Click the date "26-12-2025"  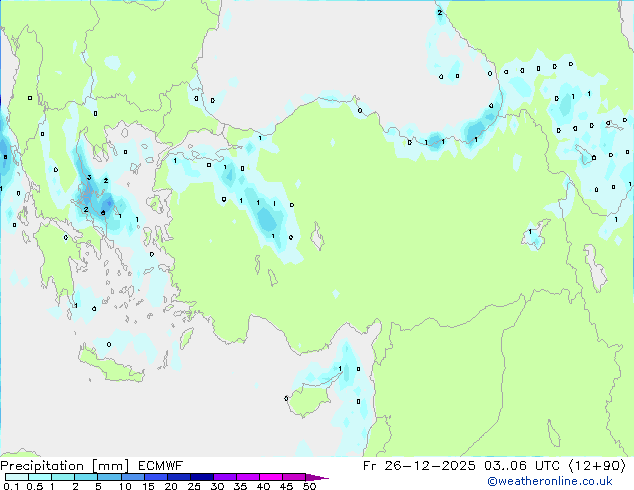tap(429, 466)
